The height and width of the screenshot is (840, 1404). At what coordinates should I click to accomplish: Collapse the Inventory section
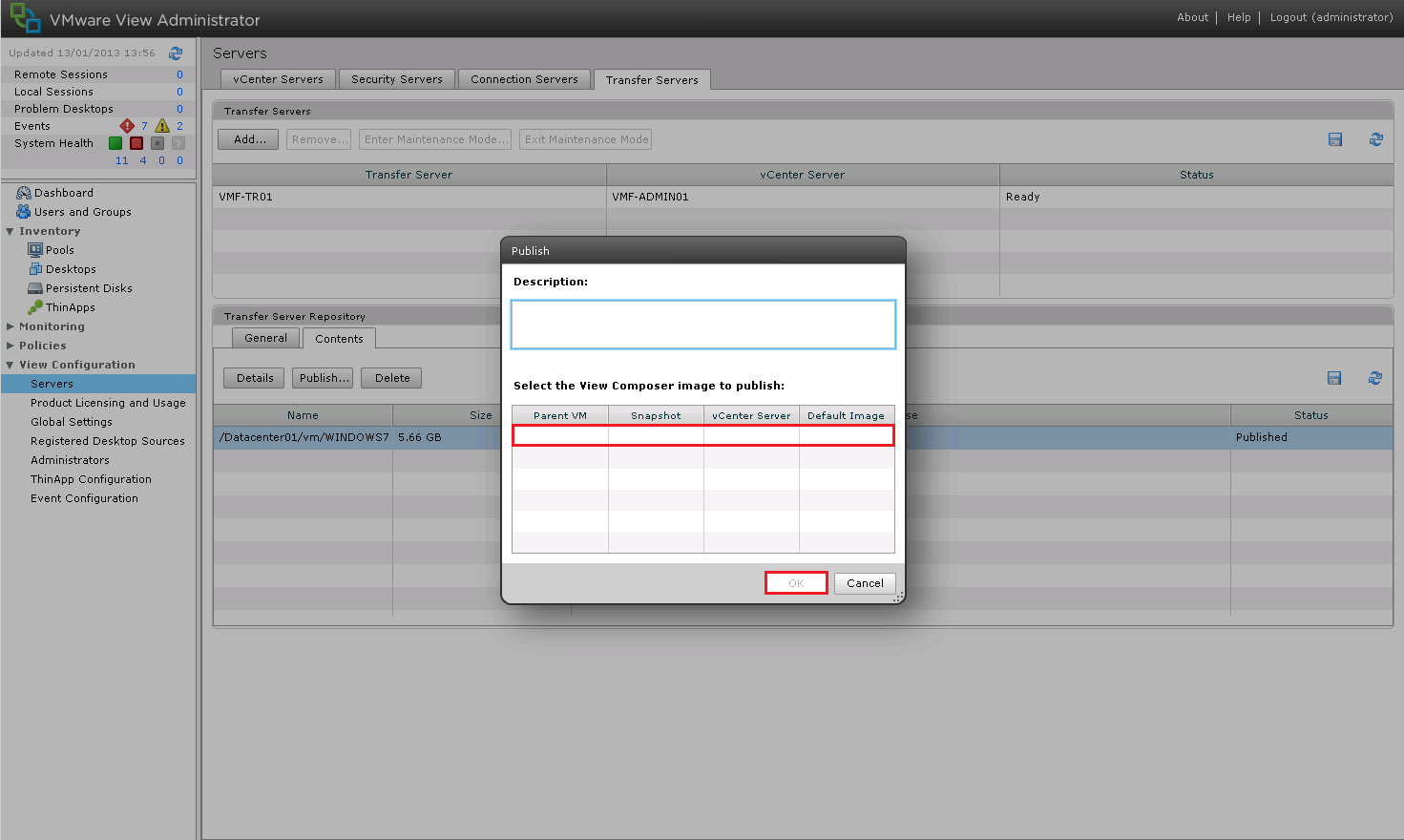10,231
